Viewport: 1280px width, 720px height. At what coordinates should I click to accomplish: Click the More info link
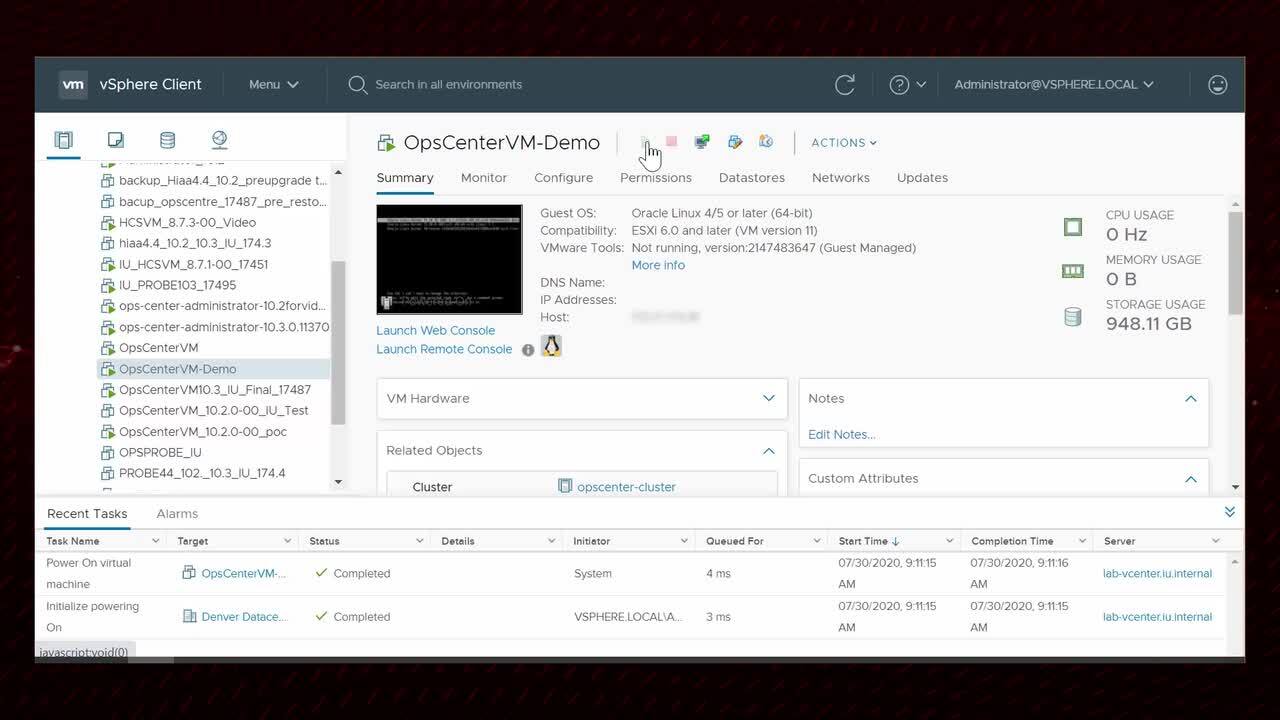[x=658, y=266]
